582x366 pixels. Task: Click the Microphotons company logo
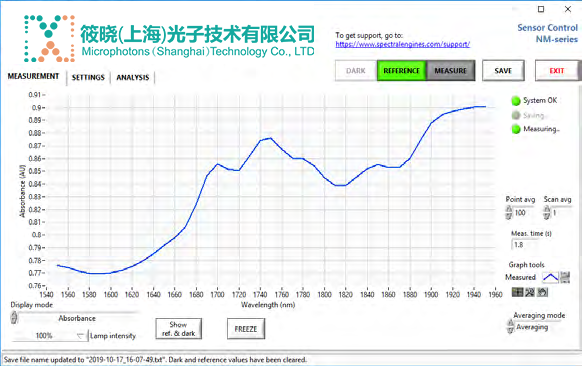[x=169, y=38]
